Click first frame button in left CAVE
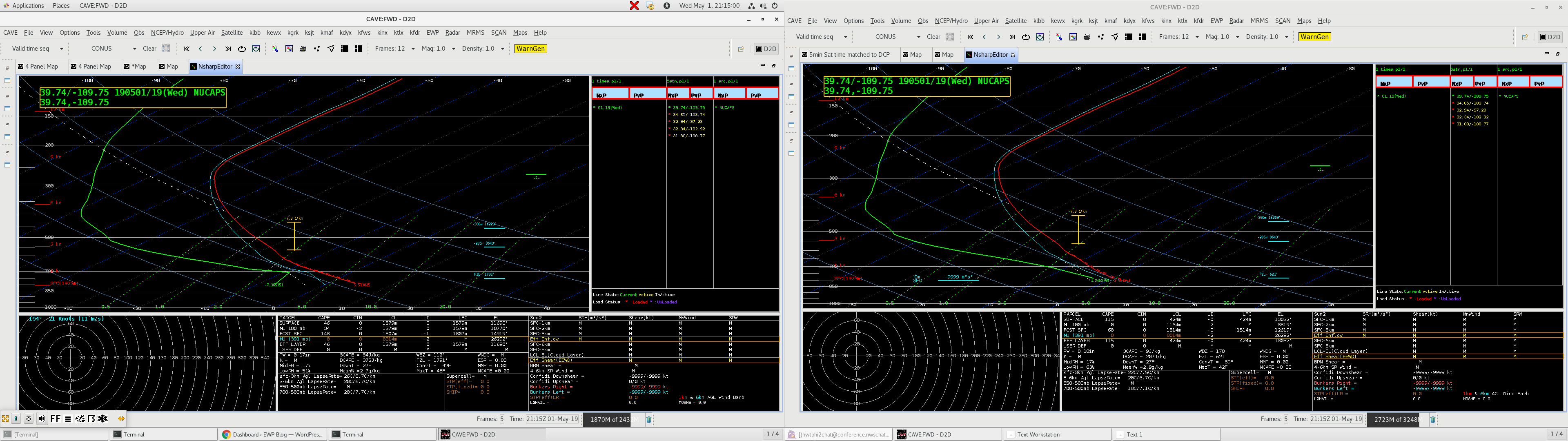Screen dimensions: 1568x441 (x=186, y=49)
